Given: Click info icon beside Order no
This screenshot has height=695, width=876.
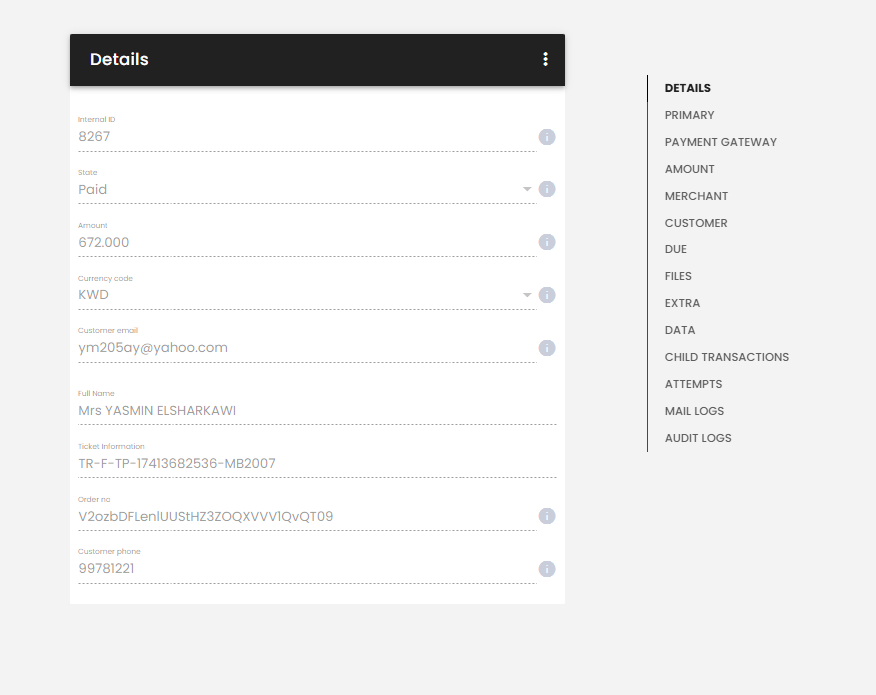Looking at the screenshot, I should point(547,516).
